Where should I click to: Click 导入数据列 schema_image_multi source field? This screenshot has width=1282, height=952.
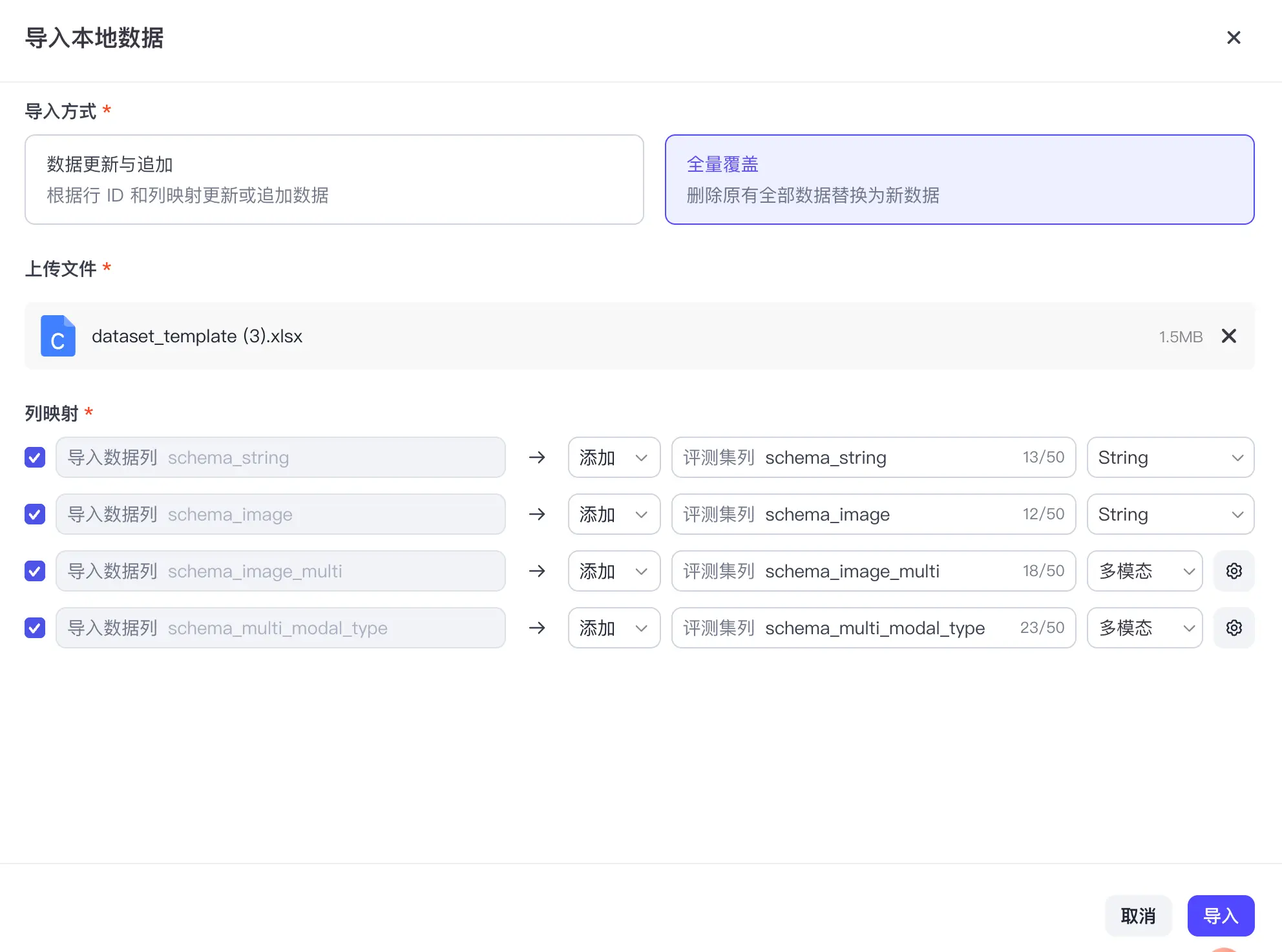(x=280, y=571)
